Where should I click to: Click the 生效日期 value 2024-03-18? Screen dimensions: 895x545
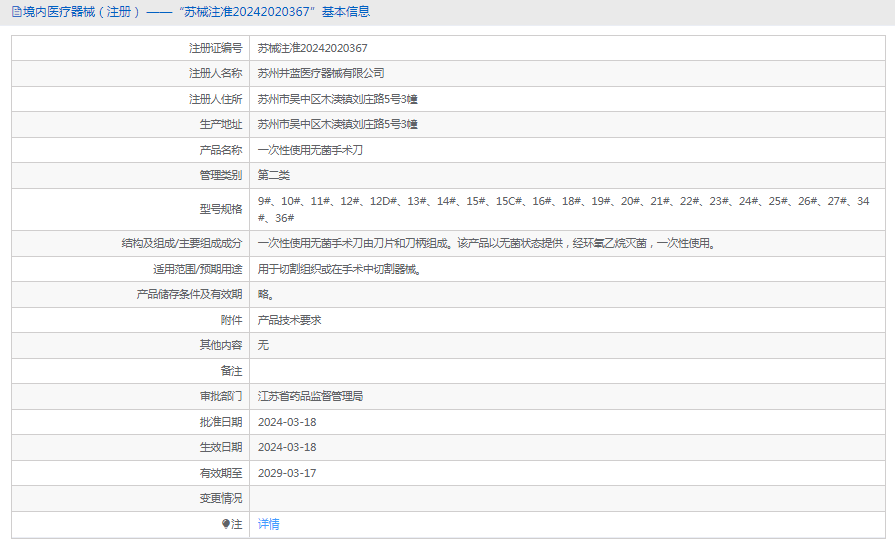pos(287,447)
